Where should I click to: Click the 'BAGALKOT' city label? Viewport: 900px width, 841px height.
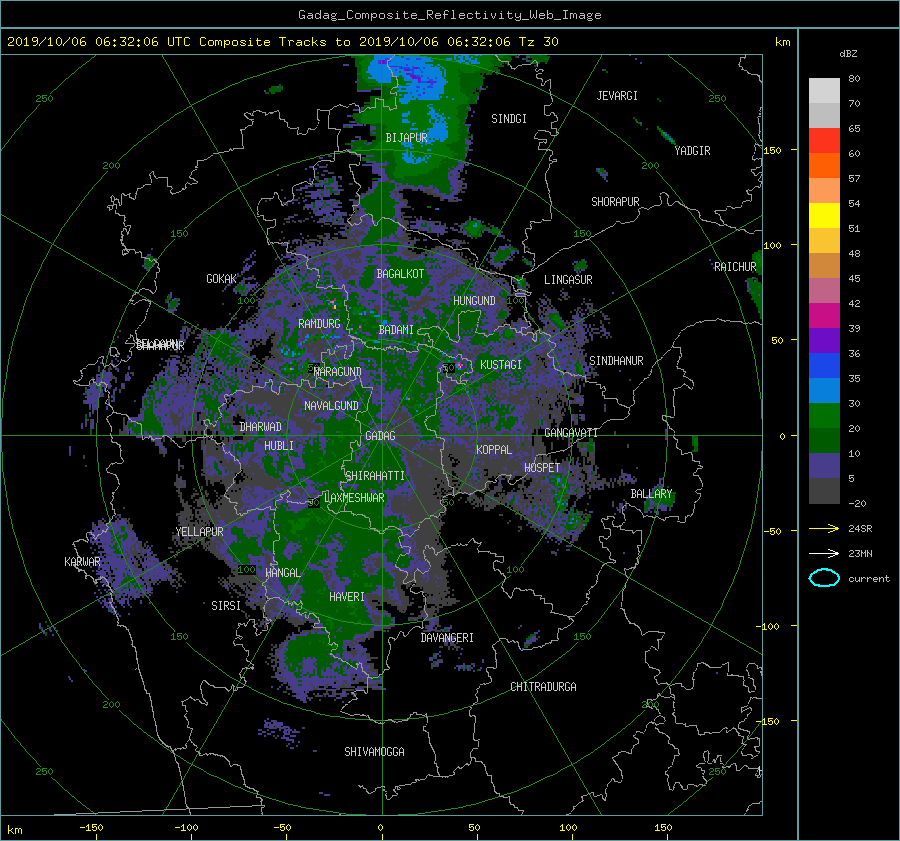pyautogui.click(x=400, y=274)
